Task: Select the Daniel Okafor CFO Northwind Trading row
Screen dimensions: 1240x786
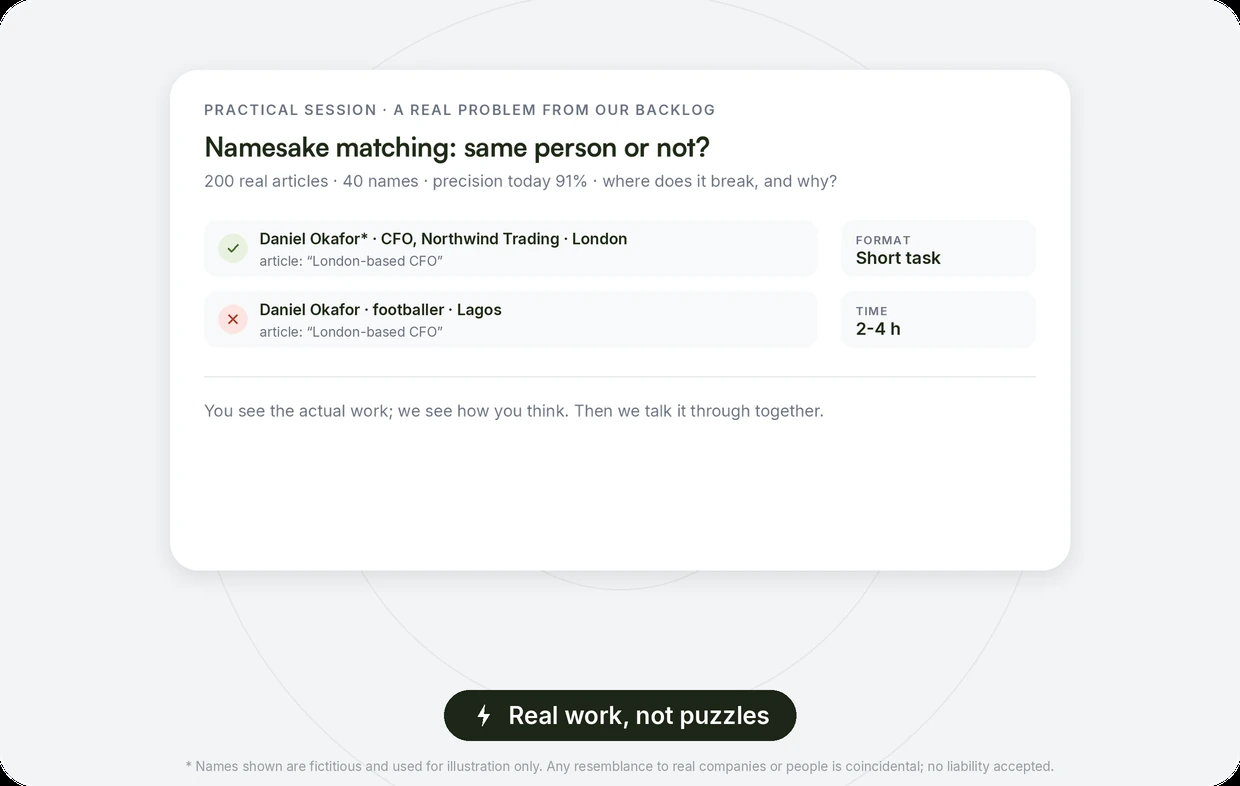Action: point(511,248)
